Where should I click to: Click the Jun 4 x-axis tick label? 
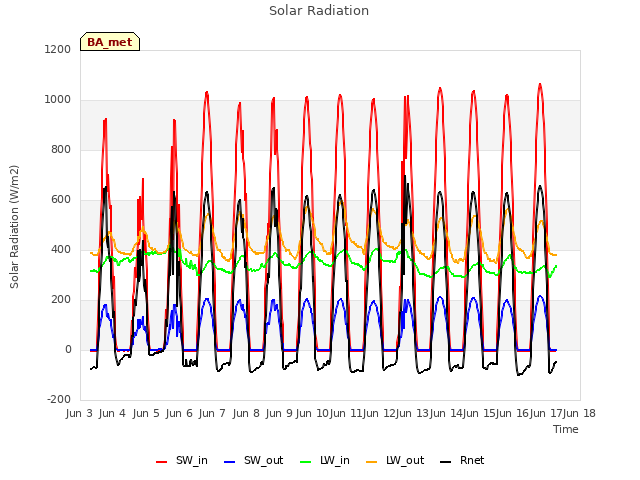(112, 413)
